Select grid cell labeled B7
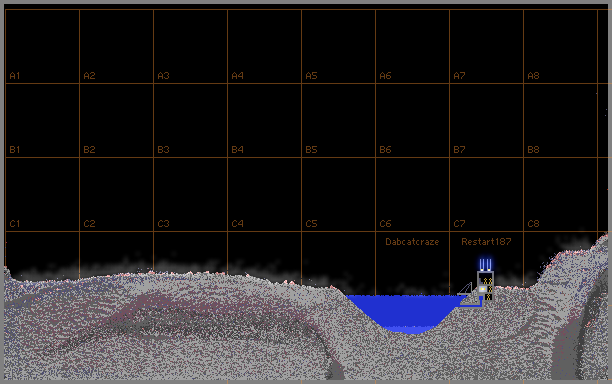The image size is (612, 384). tap(486, 120)
